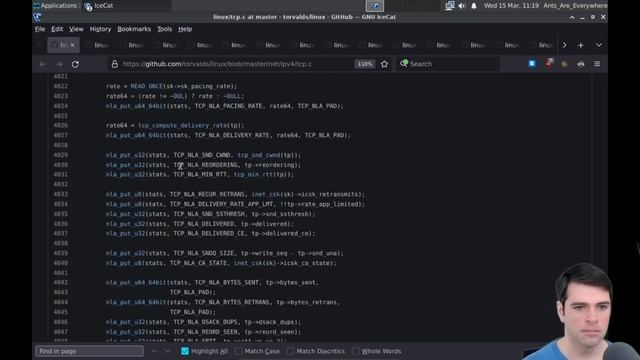Screen dimensions: 640x360
Task: Open a new browser tab
Action: coord(580,45)
